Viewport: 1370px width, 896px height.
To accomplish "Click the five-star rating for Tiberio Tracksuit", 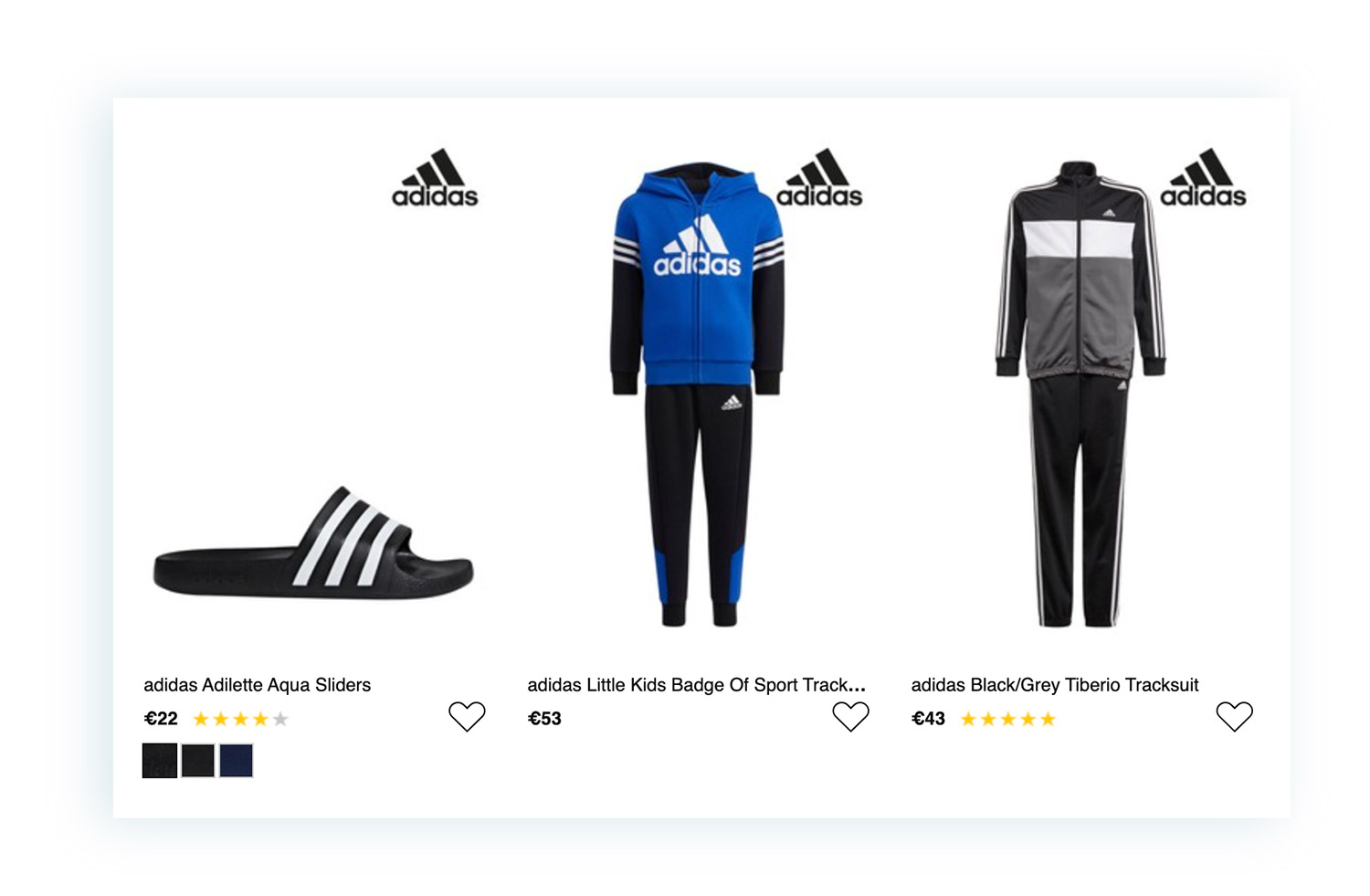I will pyautogui.click(x=1008, y=720).
